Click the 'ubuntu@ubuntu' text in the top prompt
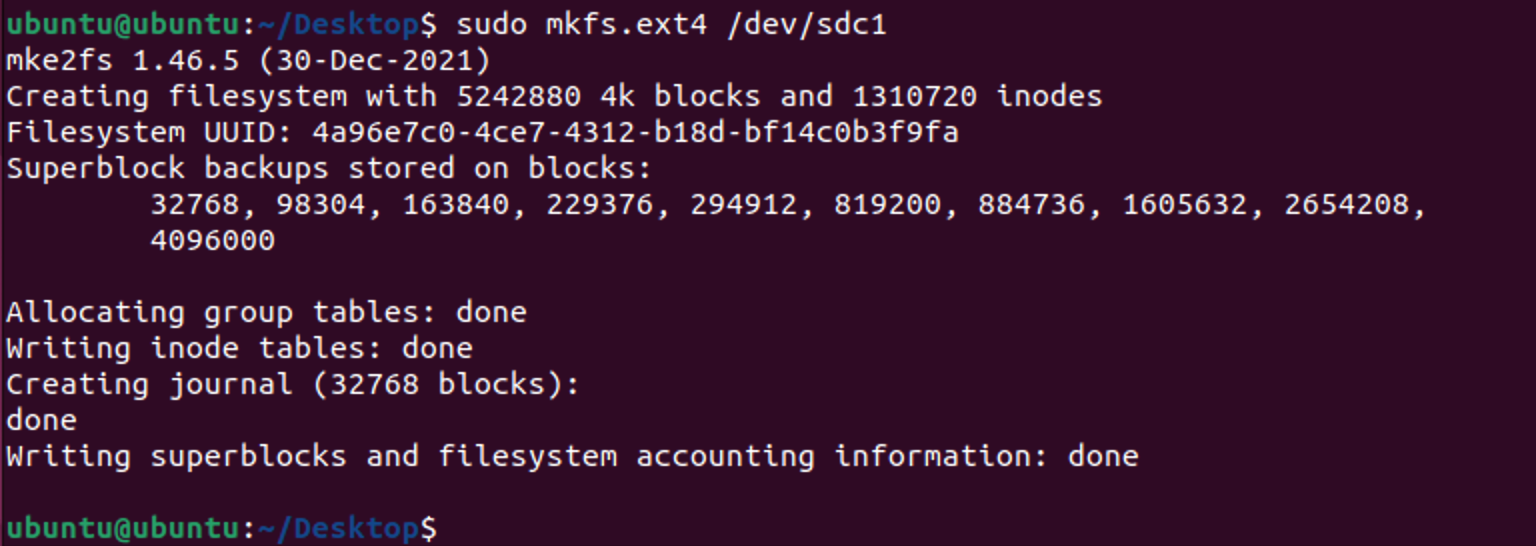1536x546 pixels. 122,25
